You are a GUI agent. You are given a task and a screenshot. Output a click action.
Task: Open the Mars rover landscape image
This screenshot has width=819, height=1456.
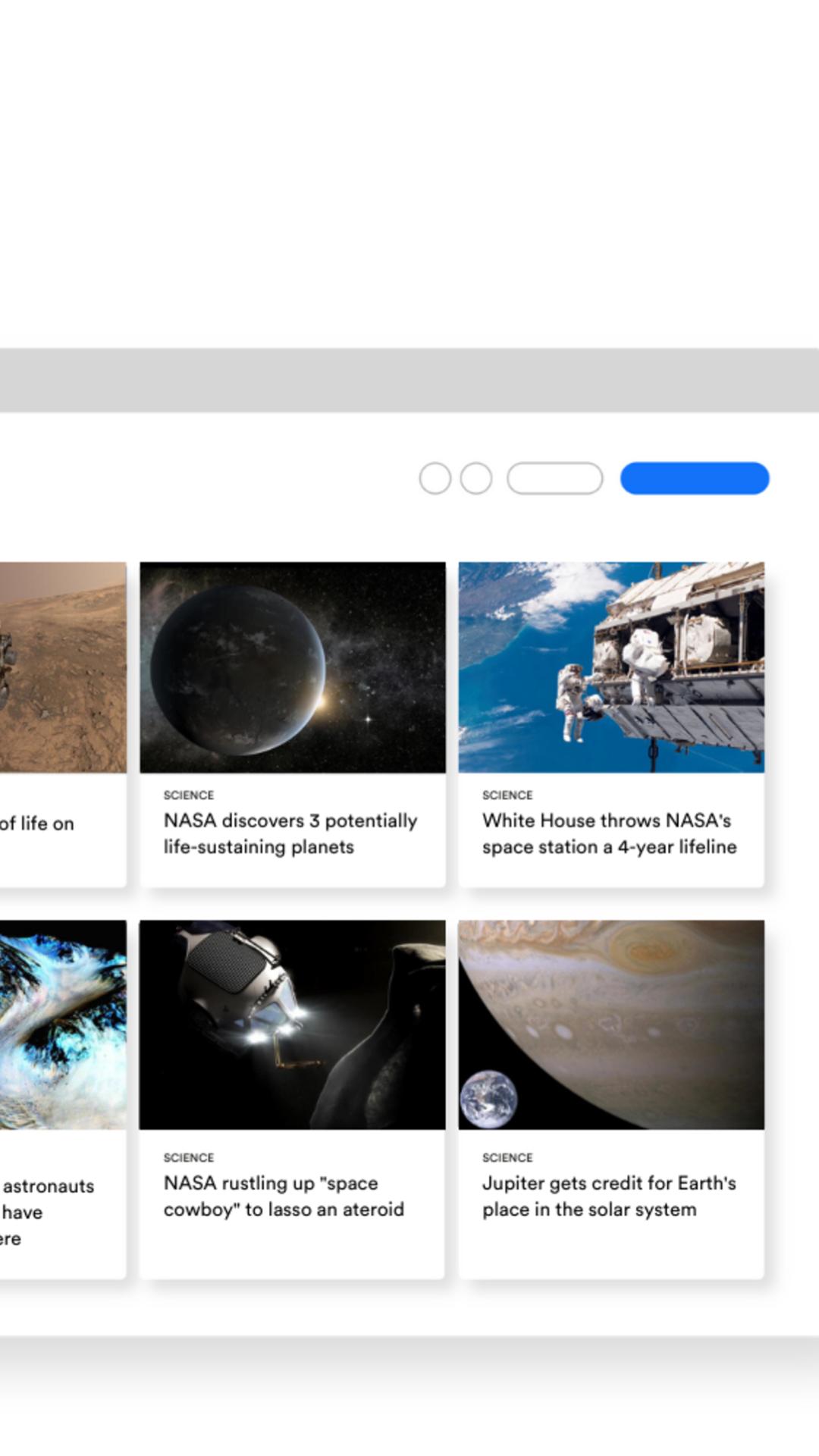[63, 667]
